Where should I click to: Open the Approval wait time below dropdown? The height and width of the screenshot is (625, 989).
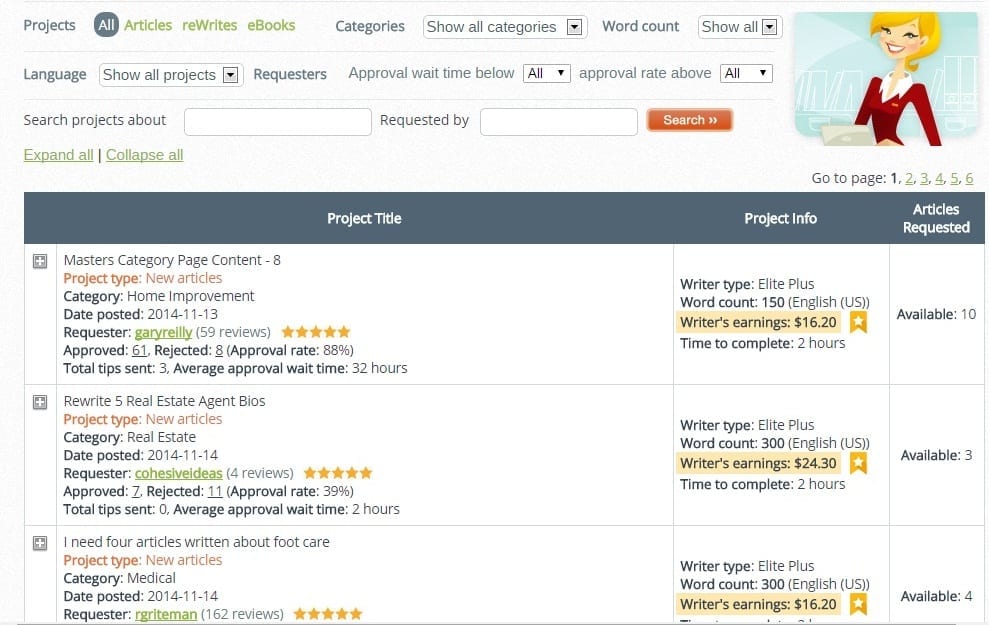547,73
